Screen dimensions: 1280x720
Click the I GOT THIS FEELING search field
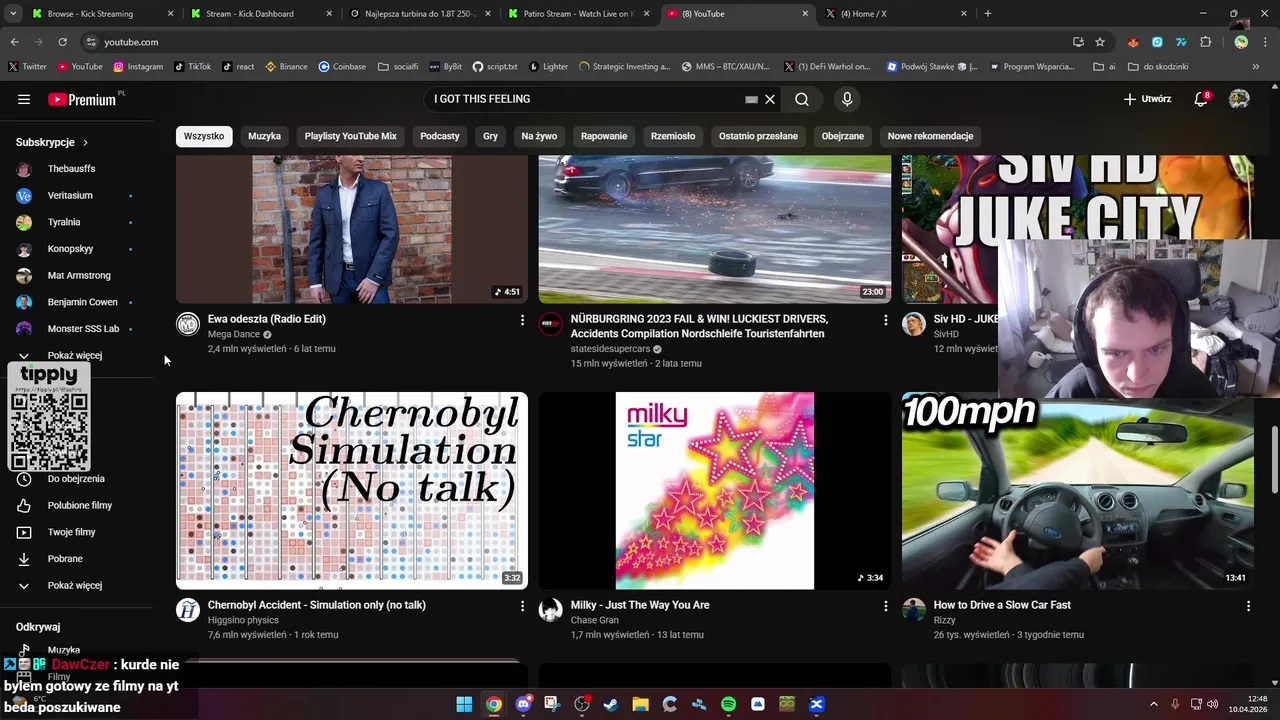coord(585,99)
